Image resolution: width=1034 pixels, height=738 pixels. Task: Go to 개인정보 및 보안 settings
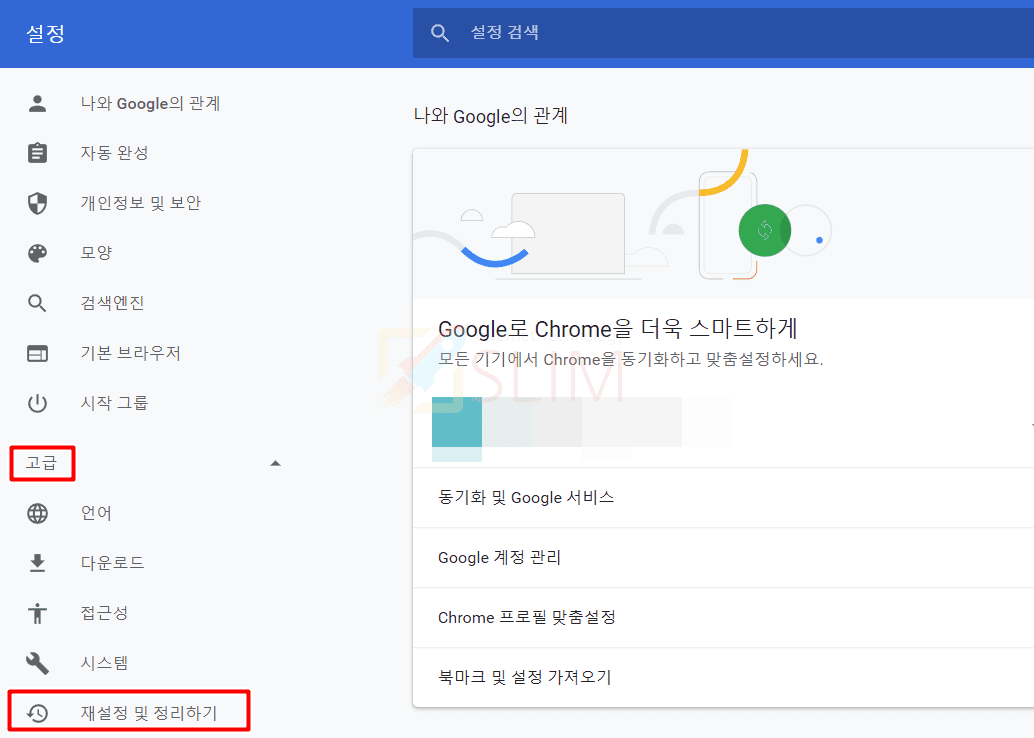(x=140, y=203)
